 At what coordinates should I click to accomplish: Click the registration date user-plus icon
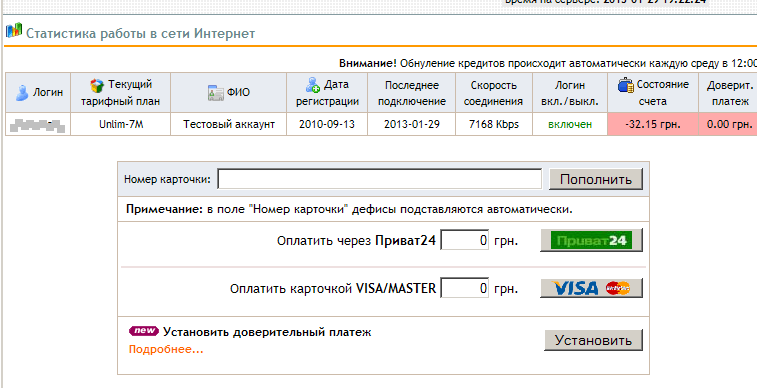point(313,84)
